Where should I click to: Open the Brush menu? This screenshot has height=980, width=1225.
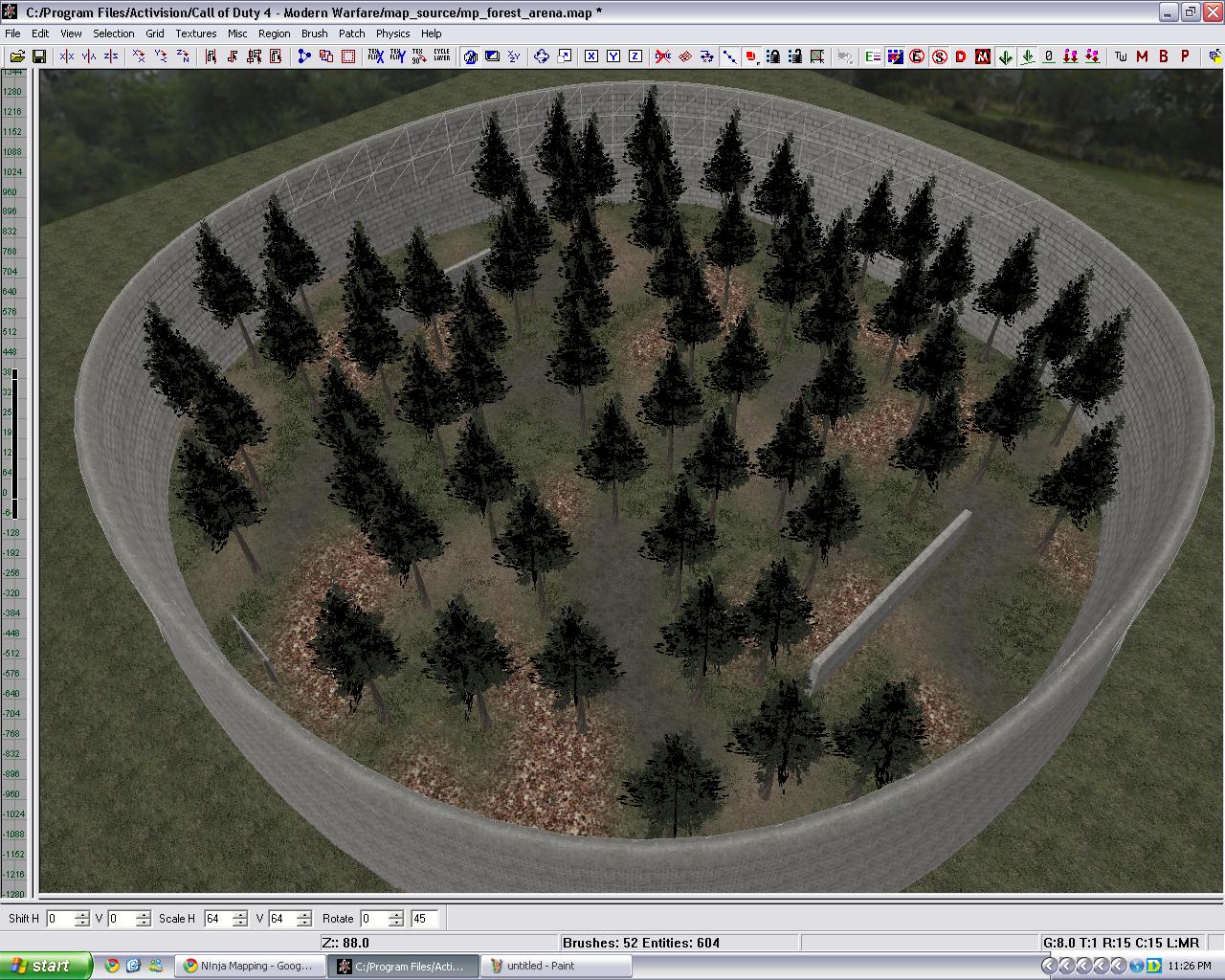coord(315,33)
